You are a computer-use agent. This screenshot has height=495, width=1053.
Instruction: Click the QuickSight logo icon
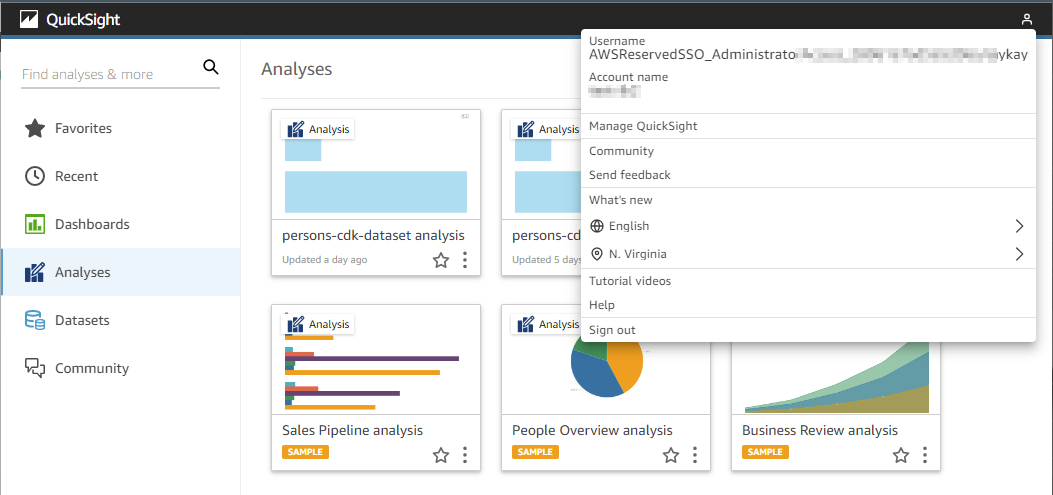click(28, 19)
